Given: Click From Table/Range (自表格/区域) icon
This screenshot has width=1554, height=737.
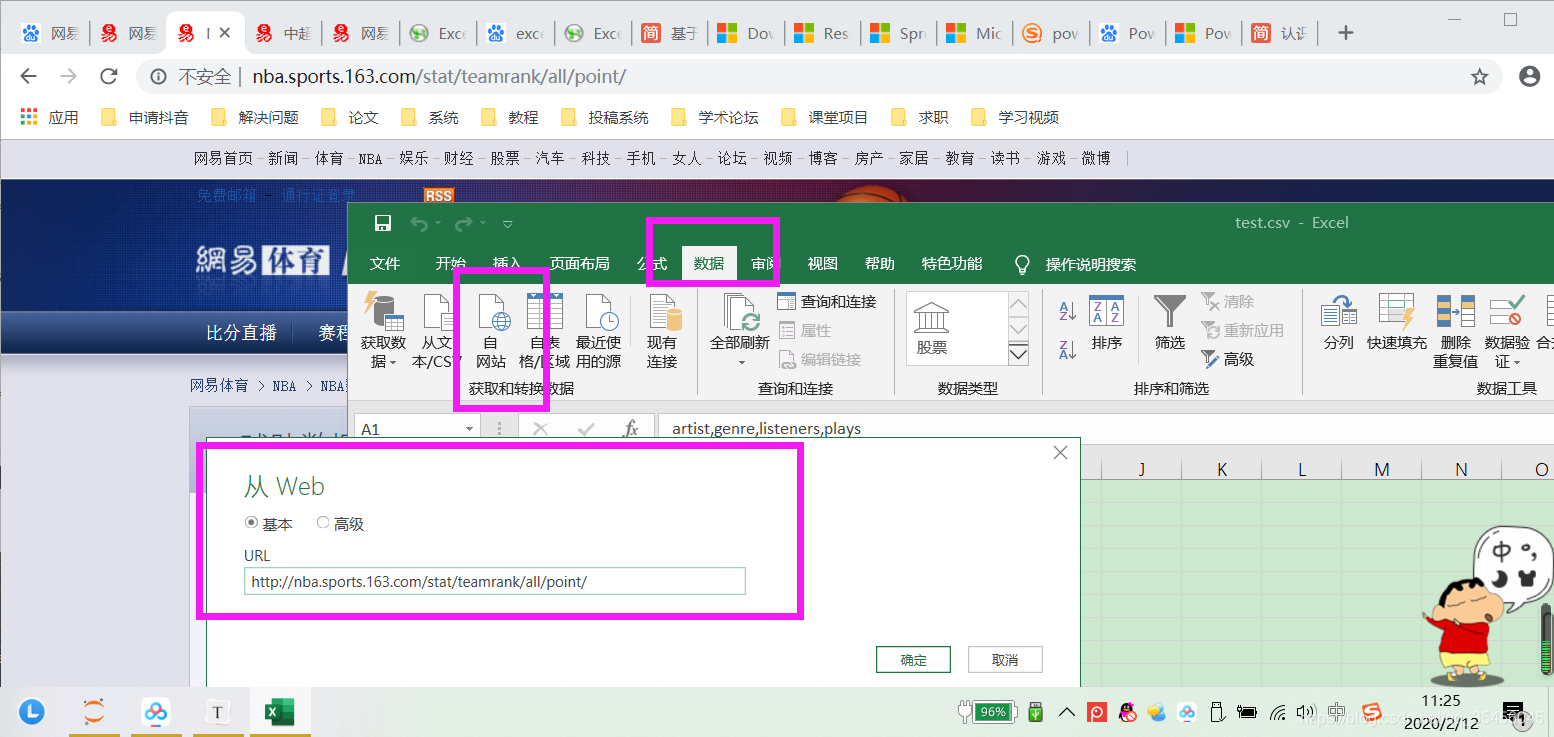Looking at the screenshot, I should click(545, 331).
